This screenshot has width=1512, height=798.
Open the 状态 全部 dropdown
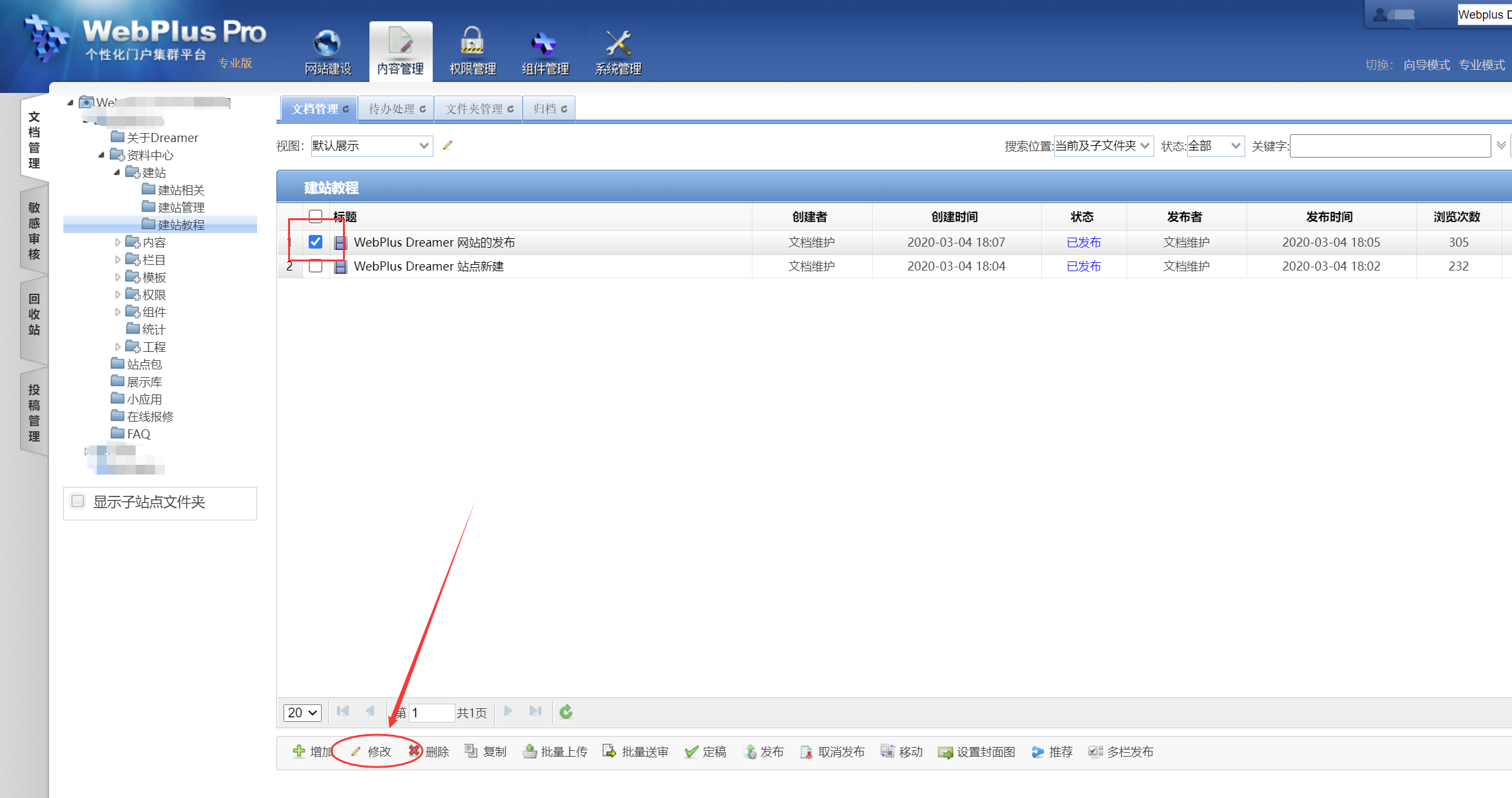click(1215, 146)
